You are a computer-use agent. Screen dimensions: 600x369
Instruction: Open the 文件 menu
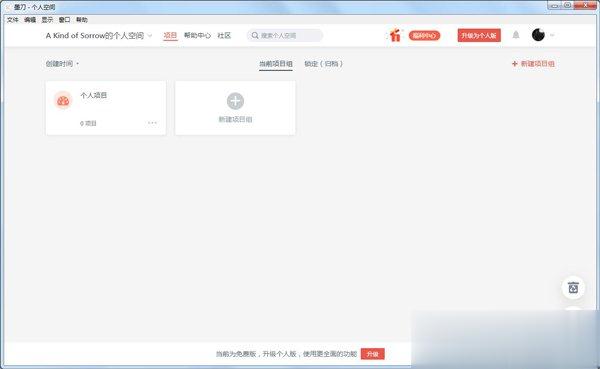(13, 20)
